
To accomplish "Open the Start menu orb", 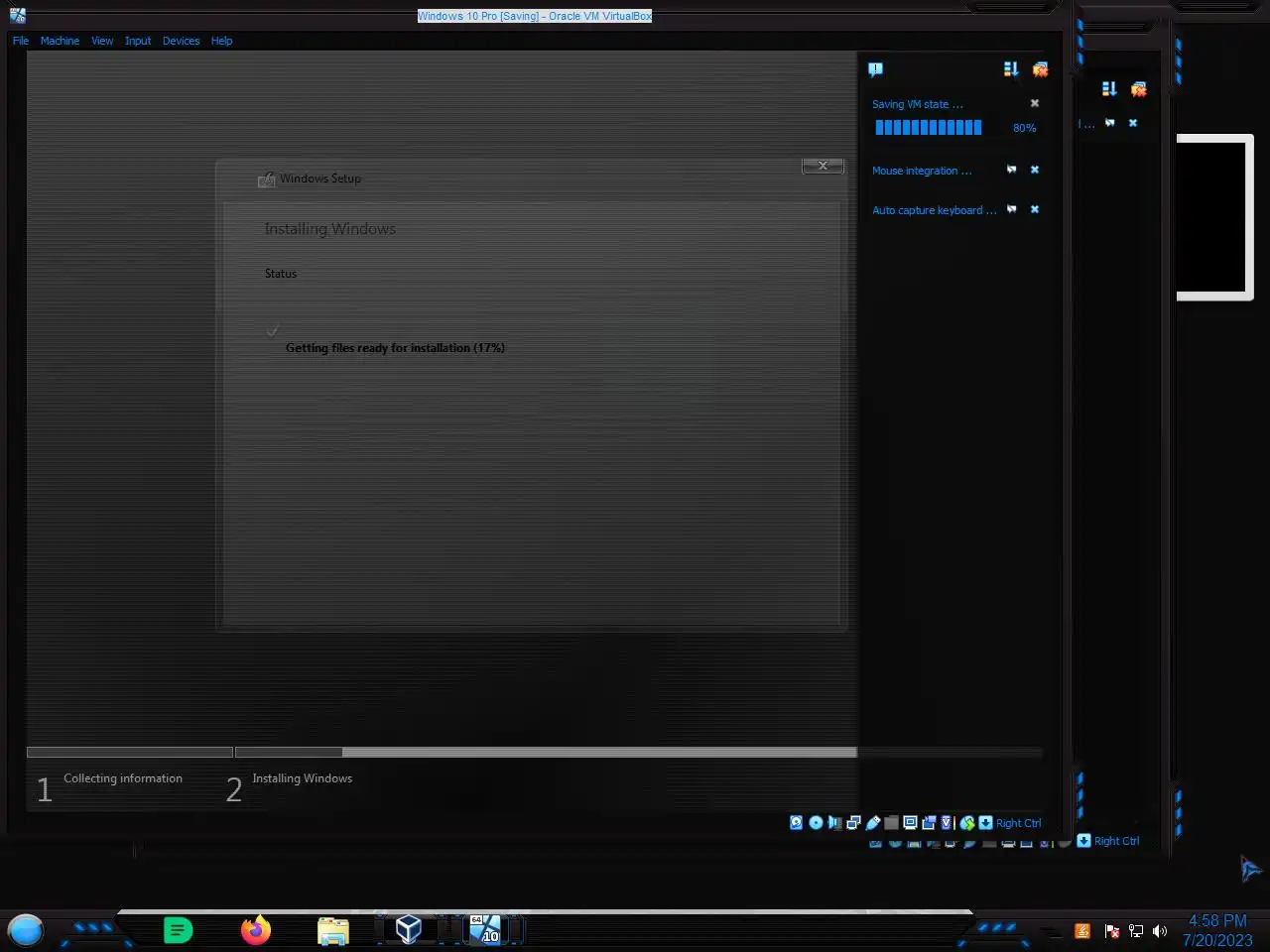I will (26, 930).
